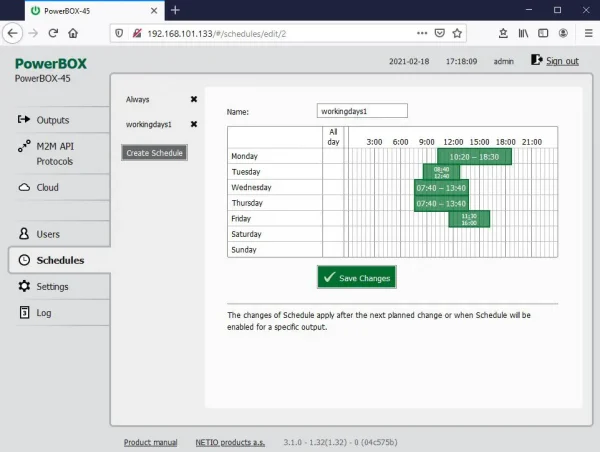The width and height of the screenshot is (600, 452).
Task: Bookmark this page with star
Action: pyautogui.click(x=457, y=33)
